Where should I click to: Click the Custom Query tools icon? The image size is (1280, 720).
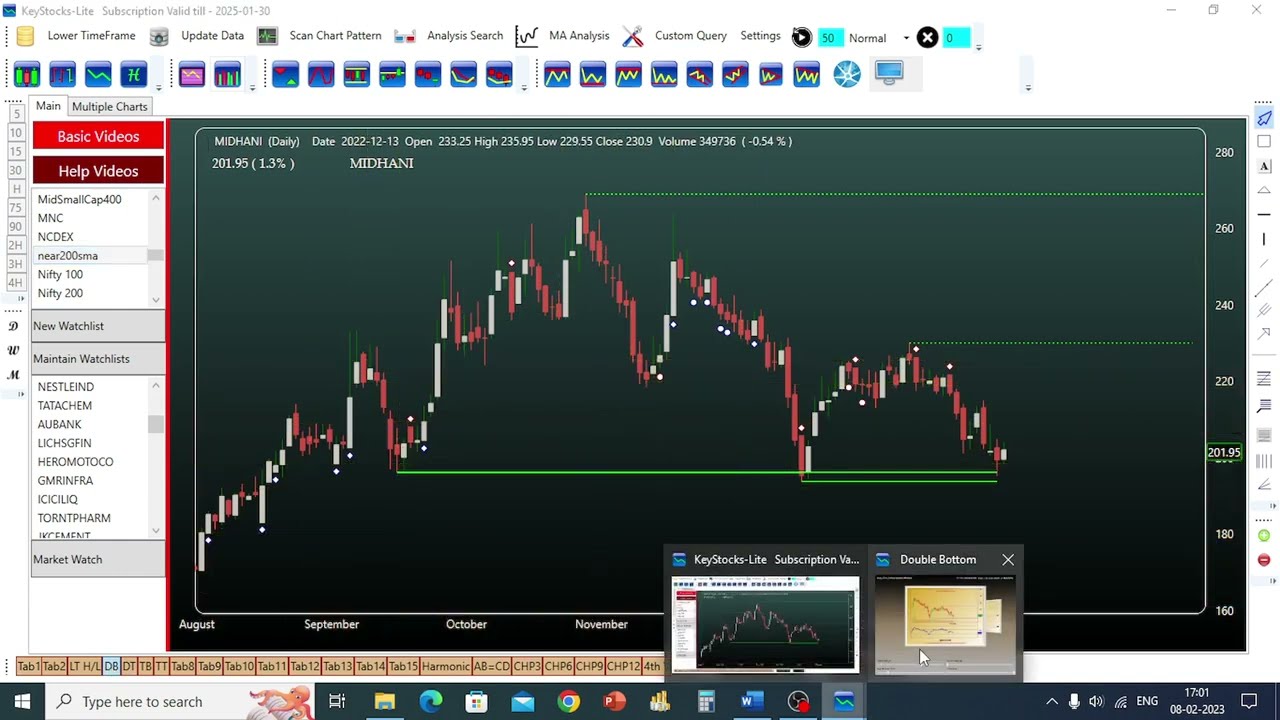click(x=633, y=37)
